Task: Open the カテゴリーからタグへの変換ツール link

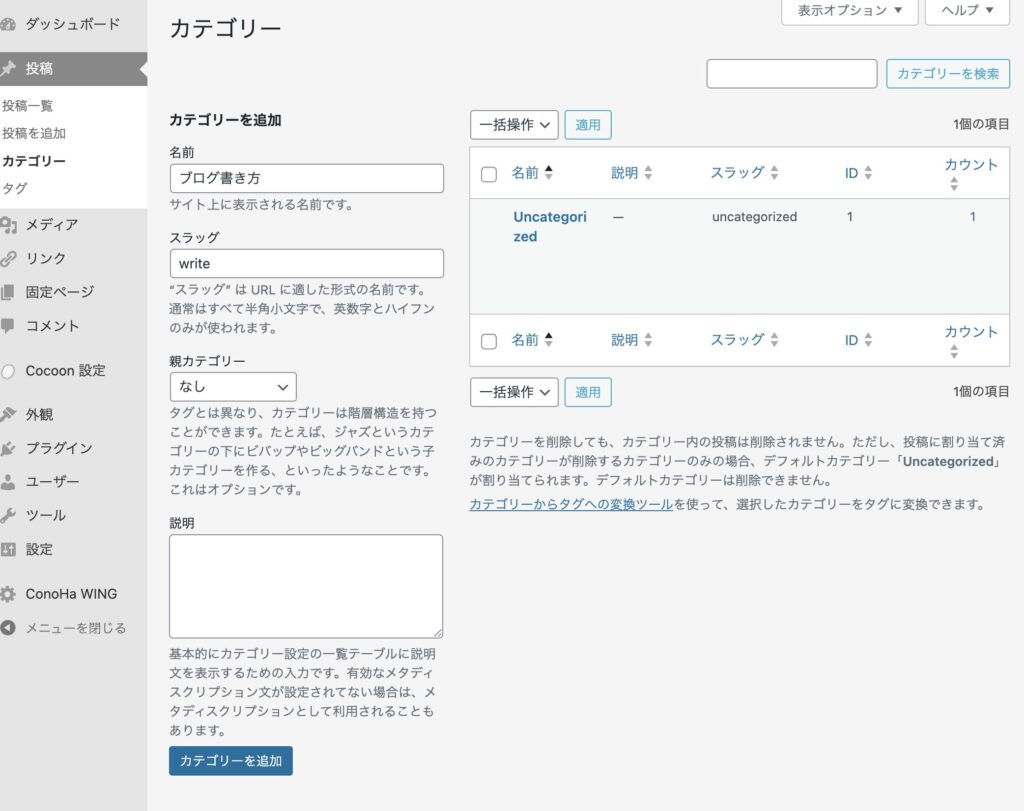Action: [571, 505]
